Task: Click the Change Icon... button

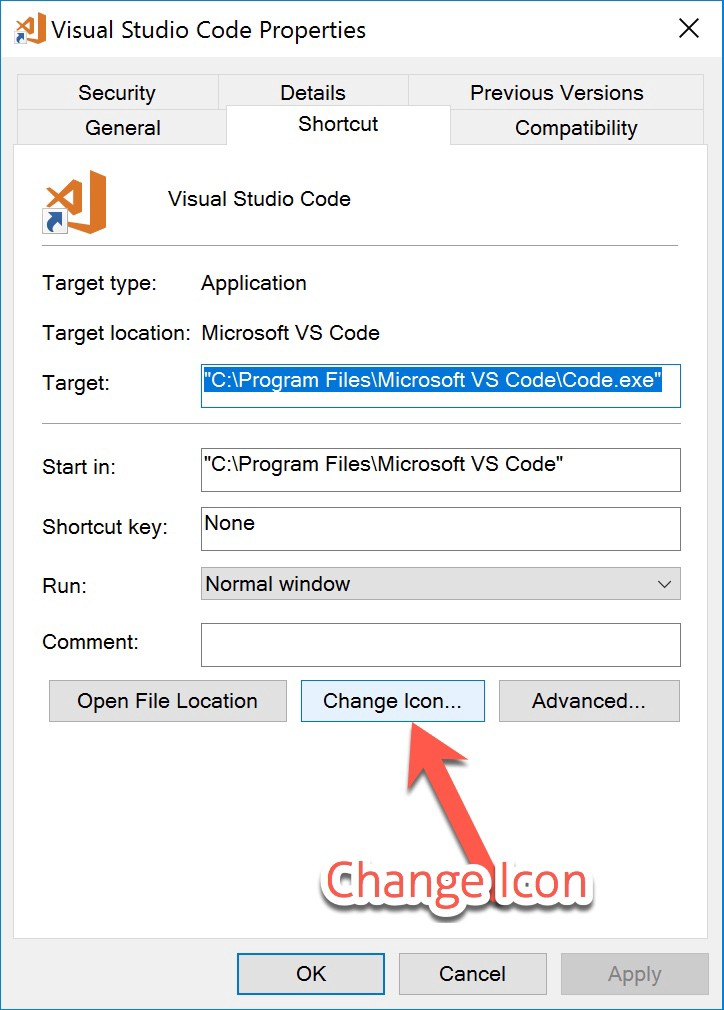Action: [x=392, y=701]
